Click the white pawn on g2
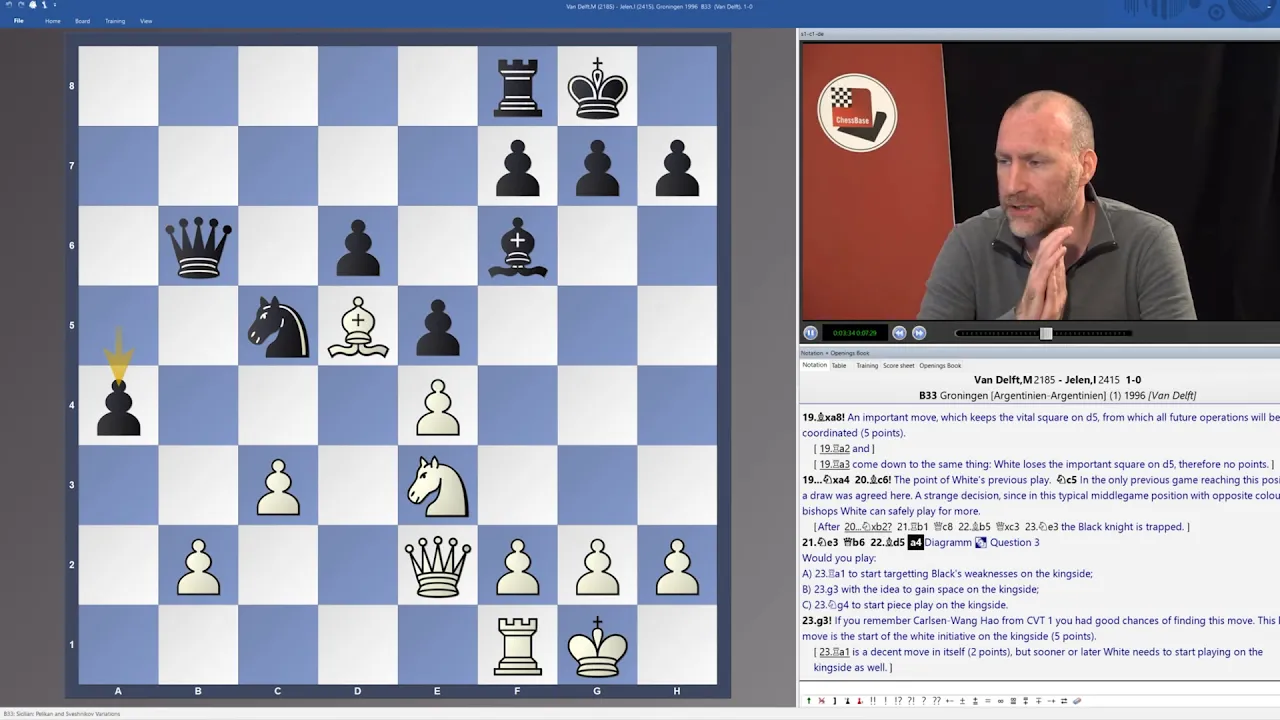This screenshot has width=1280, height=720. [598, 565]
